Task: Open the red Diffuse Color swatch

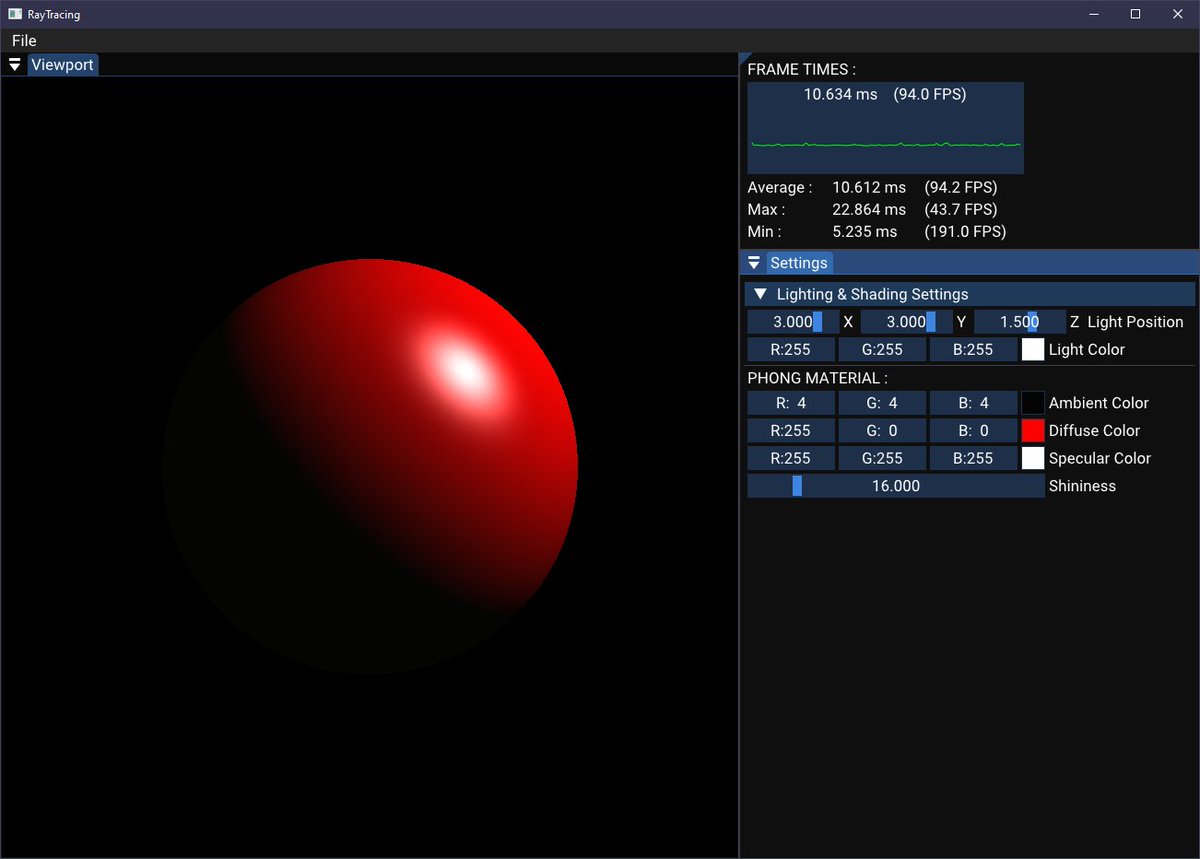Action: coord(1033,431)
